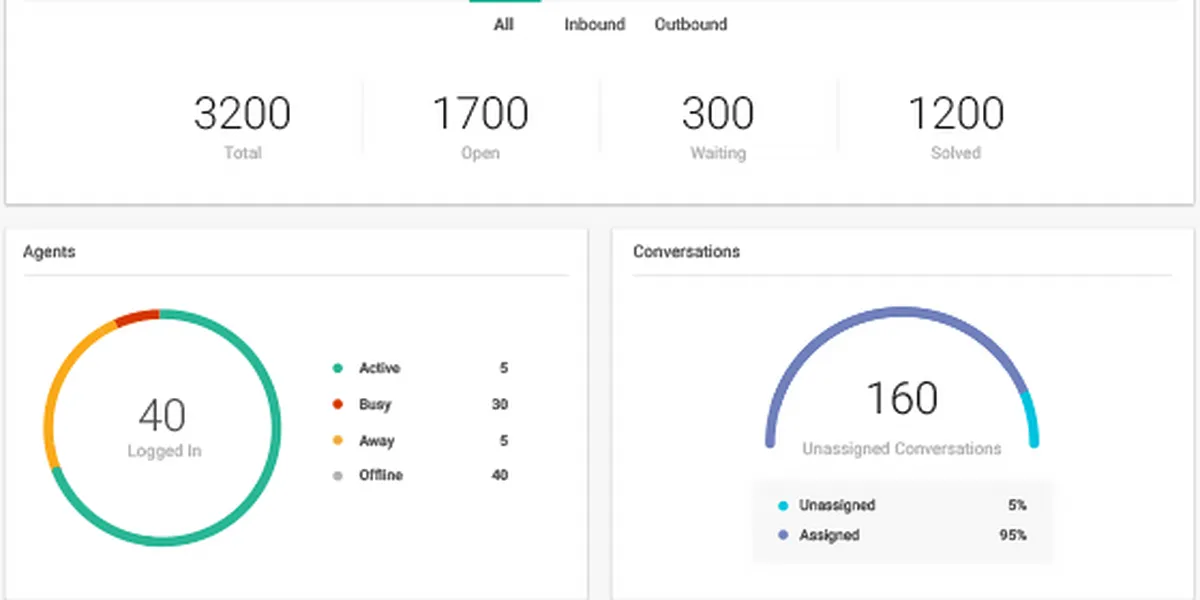Click the Conversations panel heading
1200x600 pixels.
(x=686, y=252)
